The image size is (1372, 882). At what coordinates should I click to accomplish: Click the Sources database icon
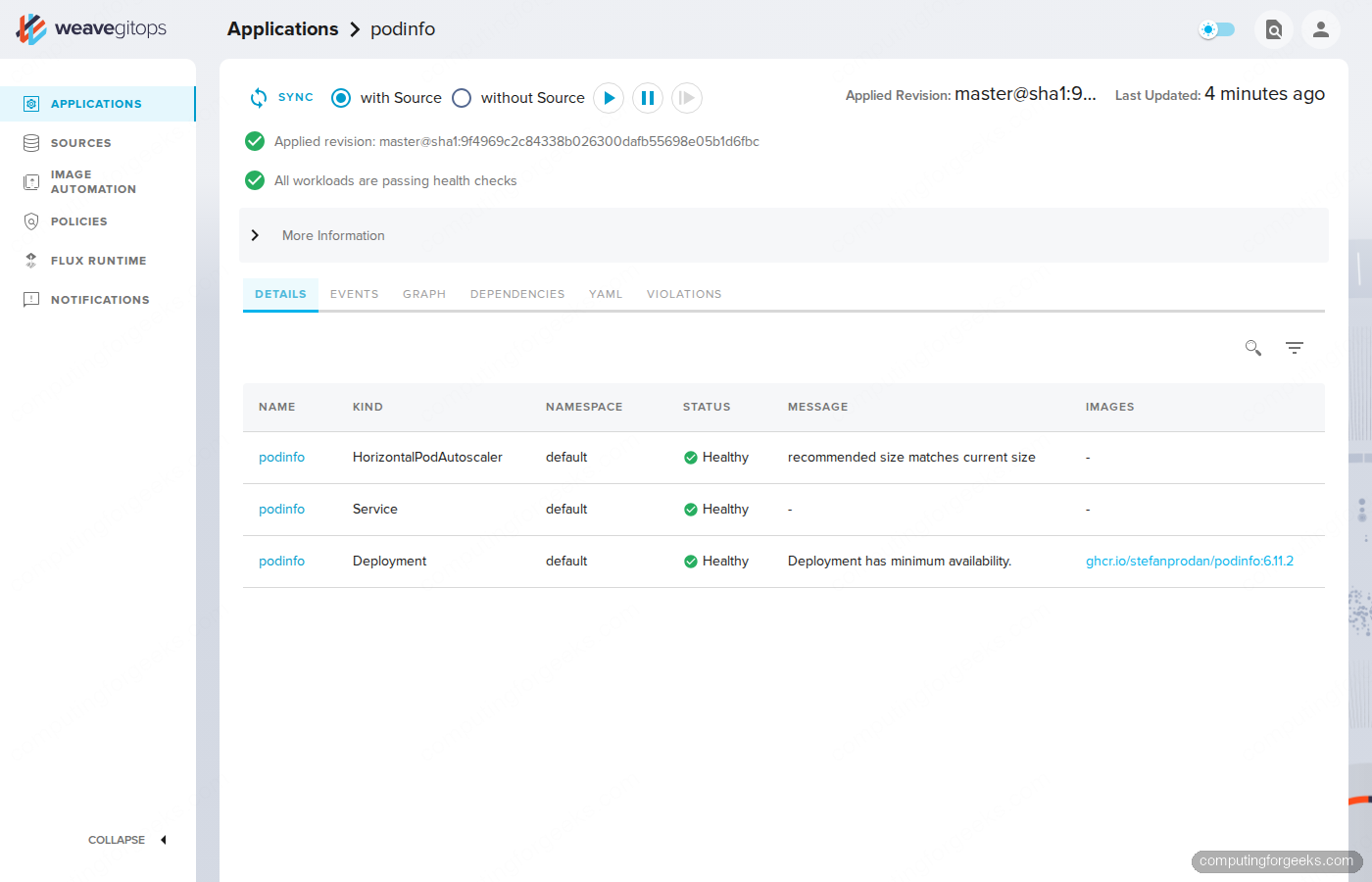coord(31,143)
